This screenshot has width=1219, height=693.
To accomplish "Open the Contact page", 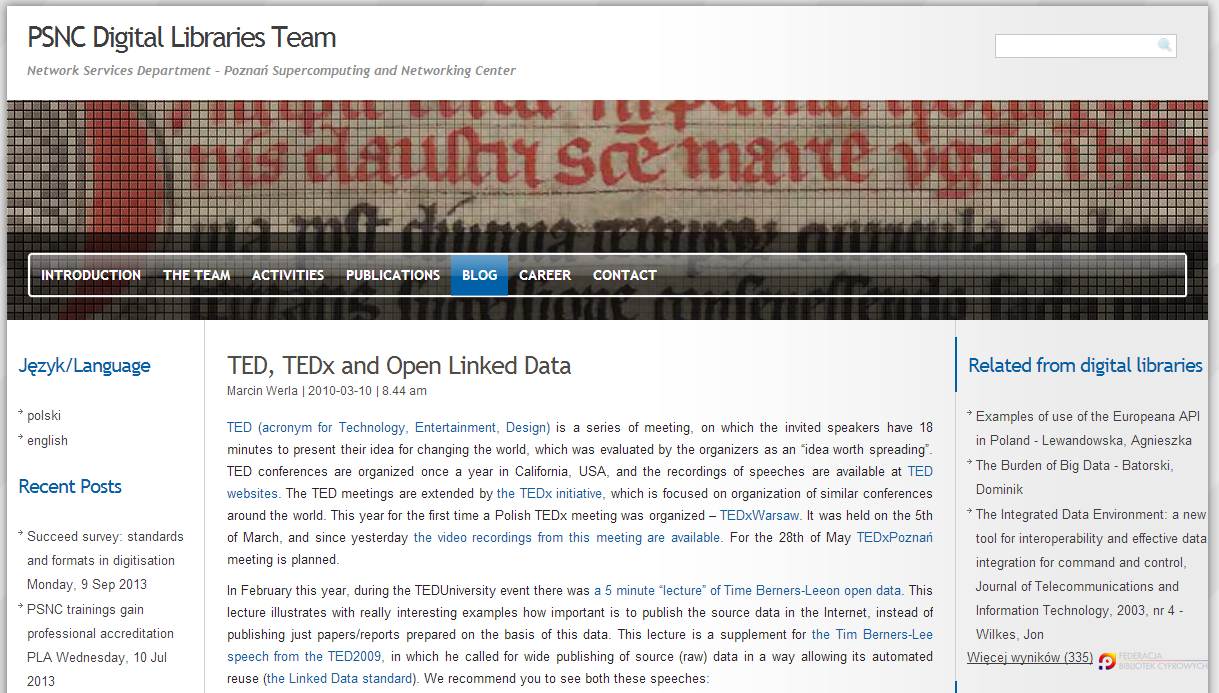I will click(x=625, y=275).
